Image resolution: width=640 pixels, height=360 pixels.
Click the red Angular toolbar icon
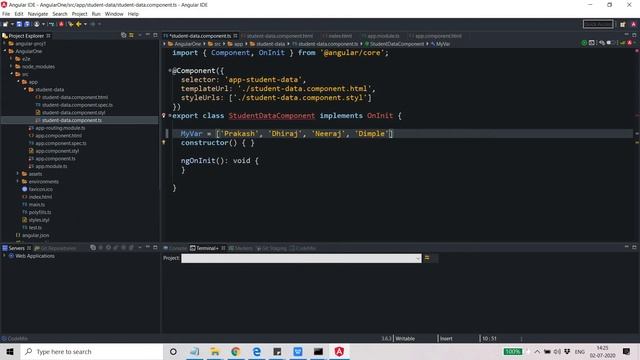coord(61,24)
